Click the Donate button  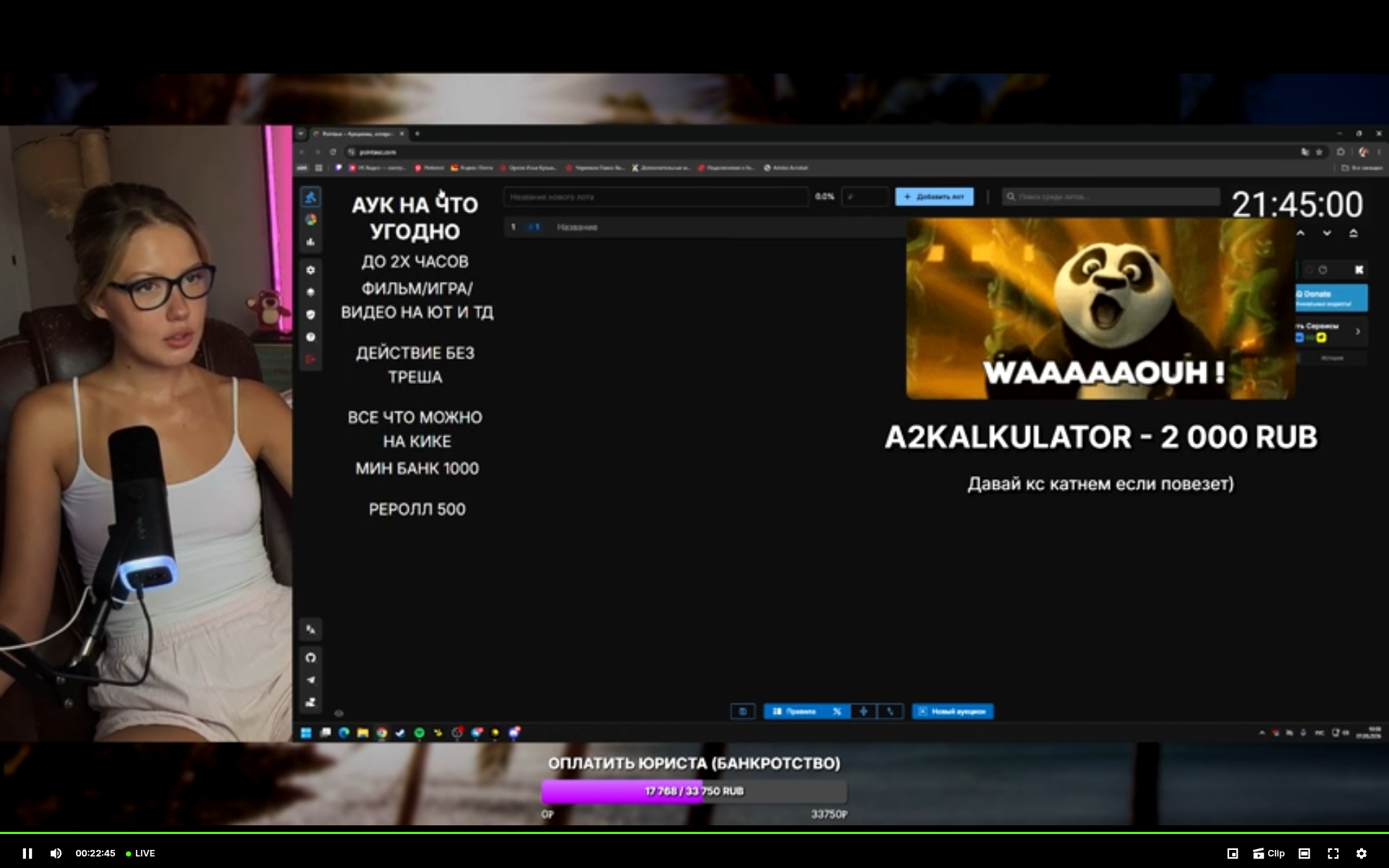(1331, 298)
